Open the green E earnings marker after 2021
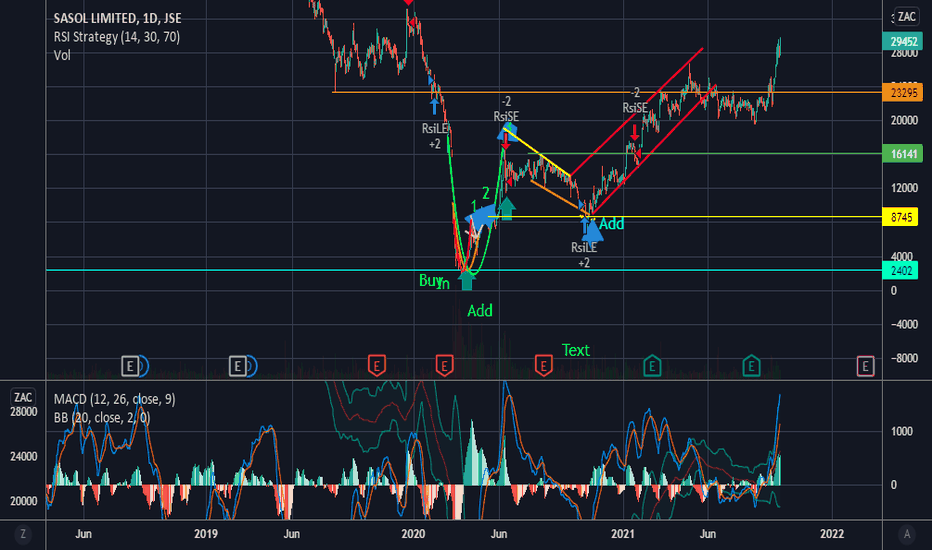The width and height of the screenshot is (932, 550). click(652, 365)
